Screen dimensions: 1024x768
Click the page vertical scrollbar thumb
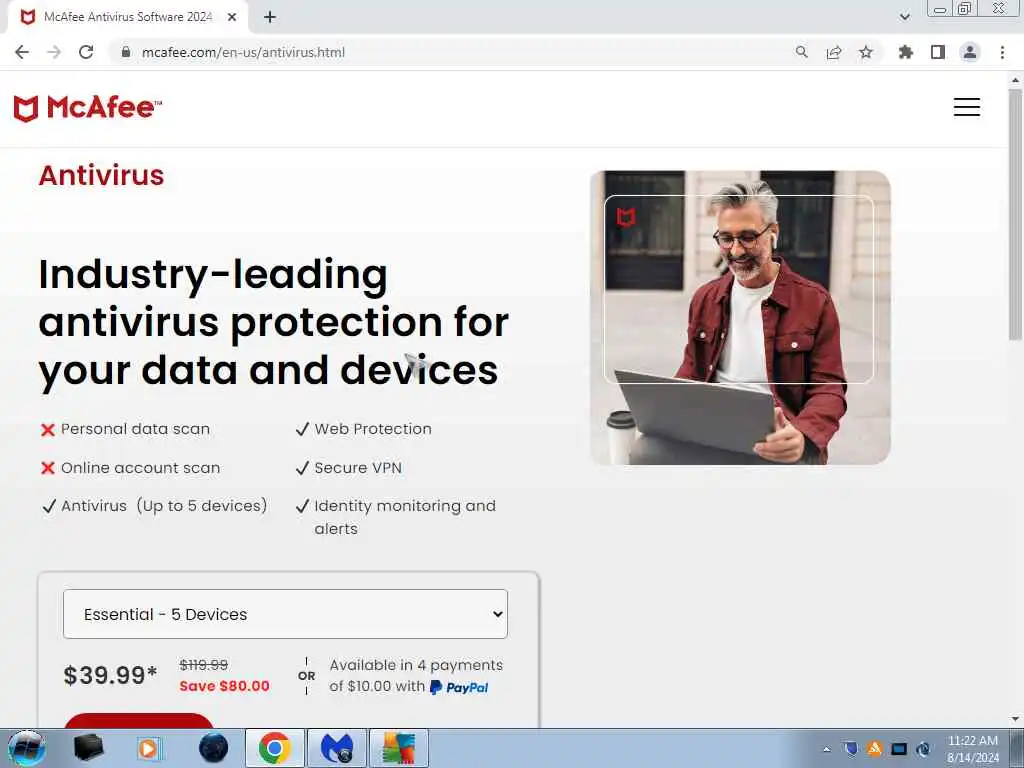coord(1015,216)
